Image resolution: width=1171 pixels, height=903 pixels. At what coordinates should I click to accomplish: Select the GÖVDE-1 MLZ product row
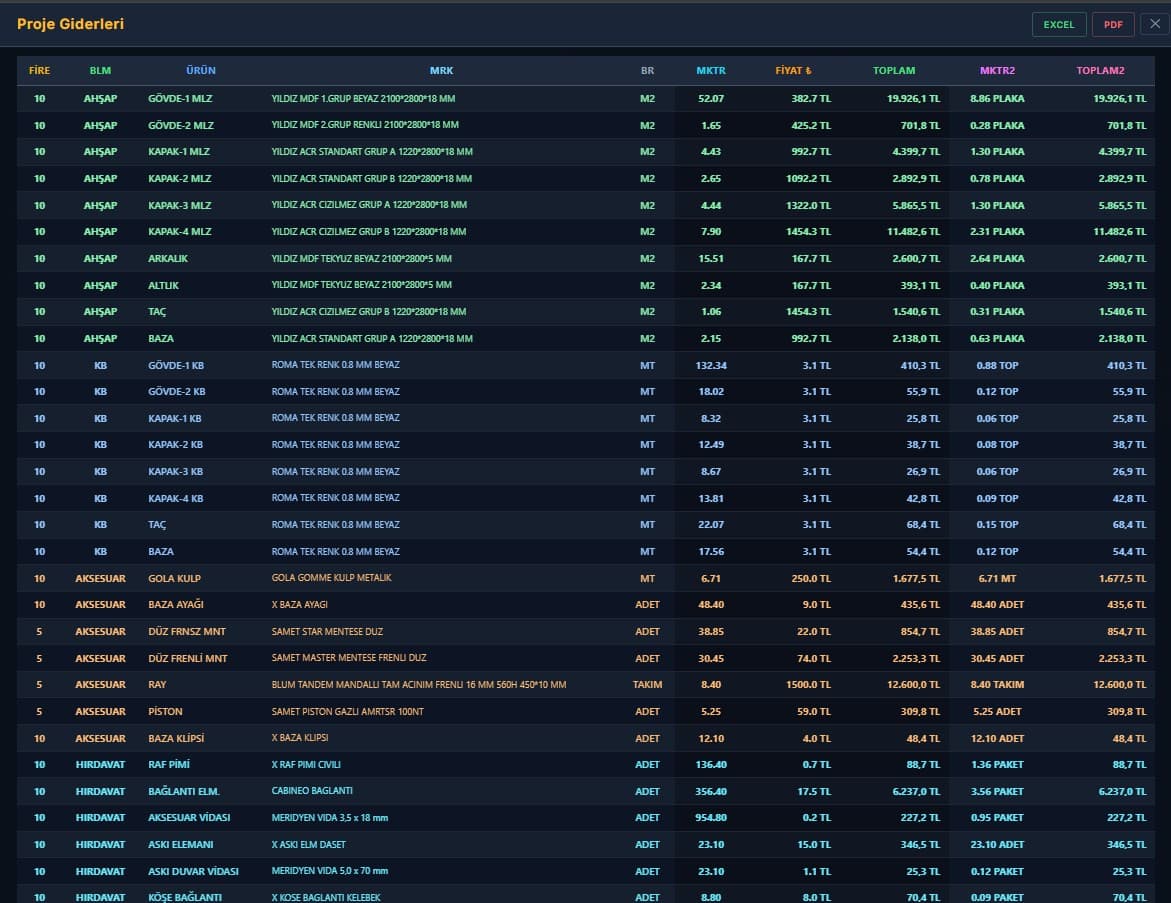click(180, 99)
